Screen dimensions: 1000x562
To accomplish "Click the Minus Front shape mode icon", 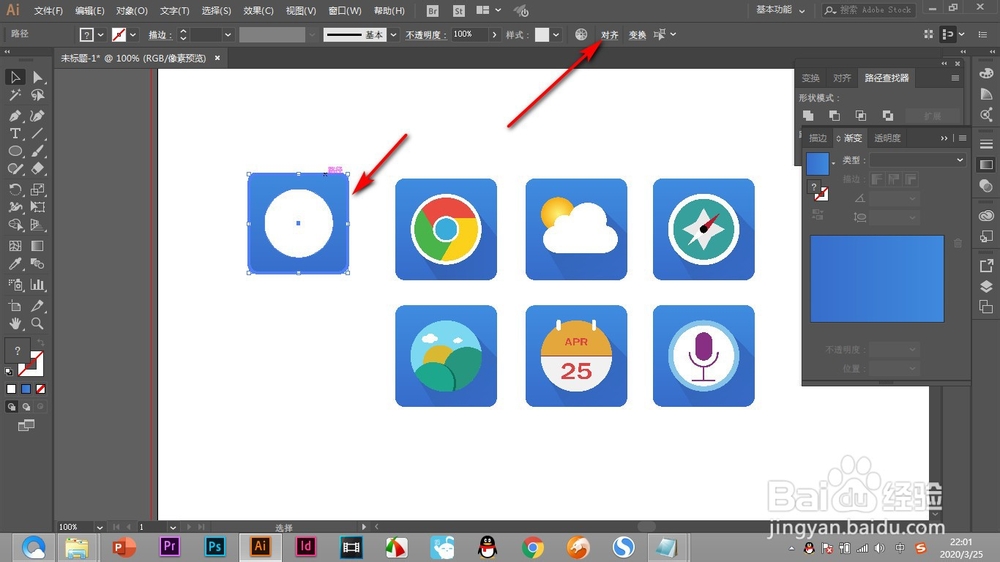I will [834, 115].
